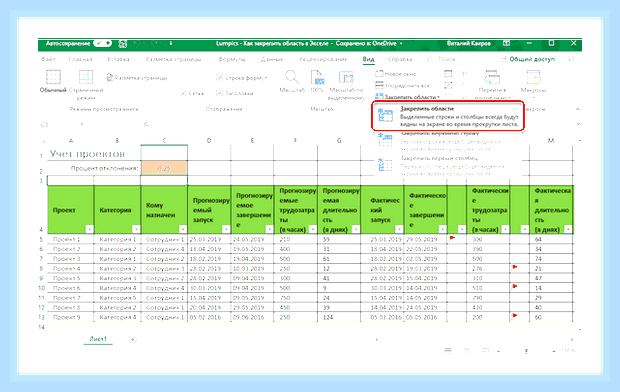Click the red flag in Проект 1 row

click(452, 238)
